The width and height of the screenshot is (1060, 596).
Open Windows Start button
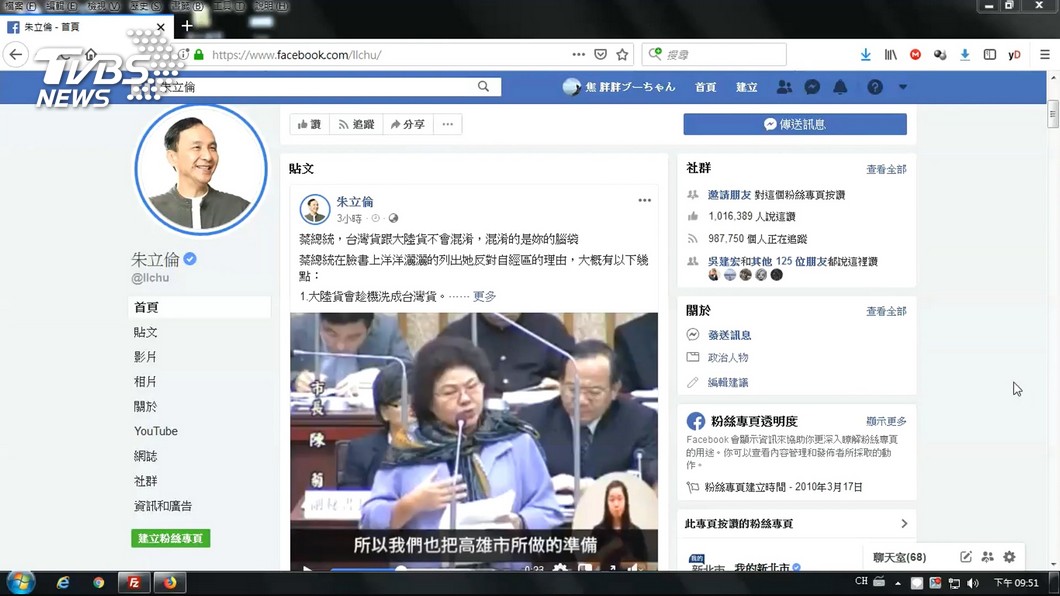pyautogui.click(x=20, y=582)
